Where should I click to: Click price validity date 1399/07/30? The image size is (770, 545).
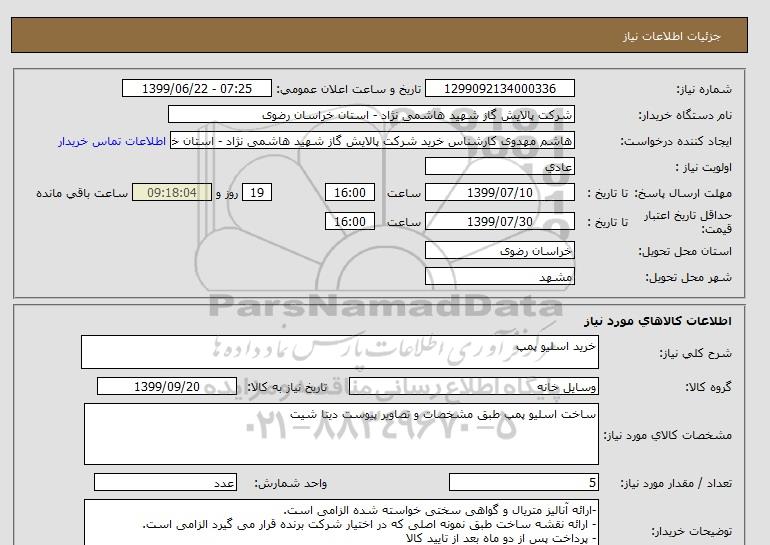(499, 221)
